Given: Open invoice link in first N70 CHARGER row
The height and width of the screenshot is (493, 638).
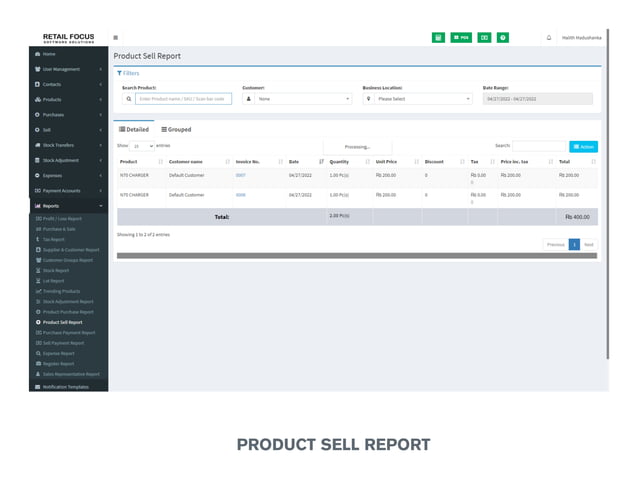Looking at the screenshot, I should pyautogui.click(x=240, y=175).
